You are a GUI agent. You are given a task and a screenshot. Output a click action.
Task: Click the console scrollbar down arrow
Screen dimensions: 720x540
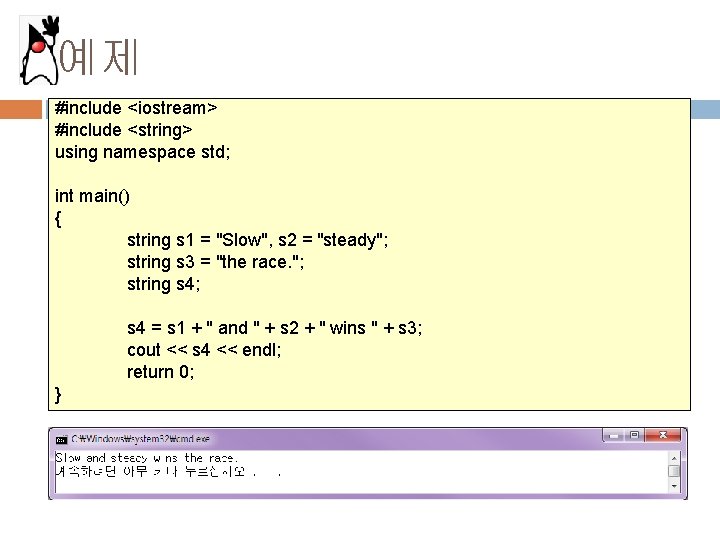click(674, 486)
